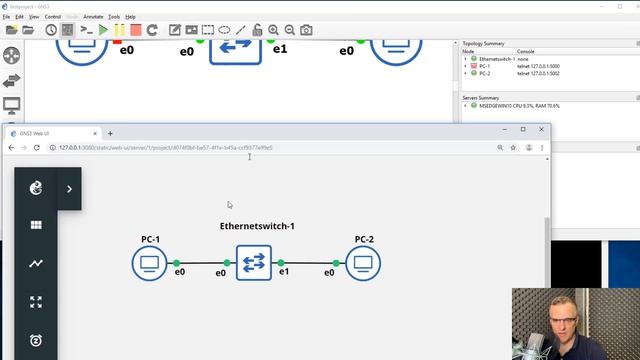640x360 pixels.
Task: Expand Ethernetswitch-1 in Topology Summary
Action: [465, 59]
